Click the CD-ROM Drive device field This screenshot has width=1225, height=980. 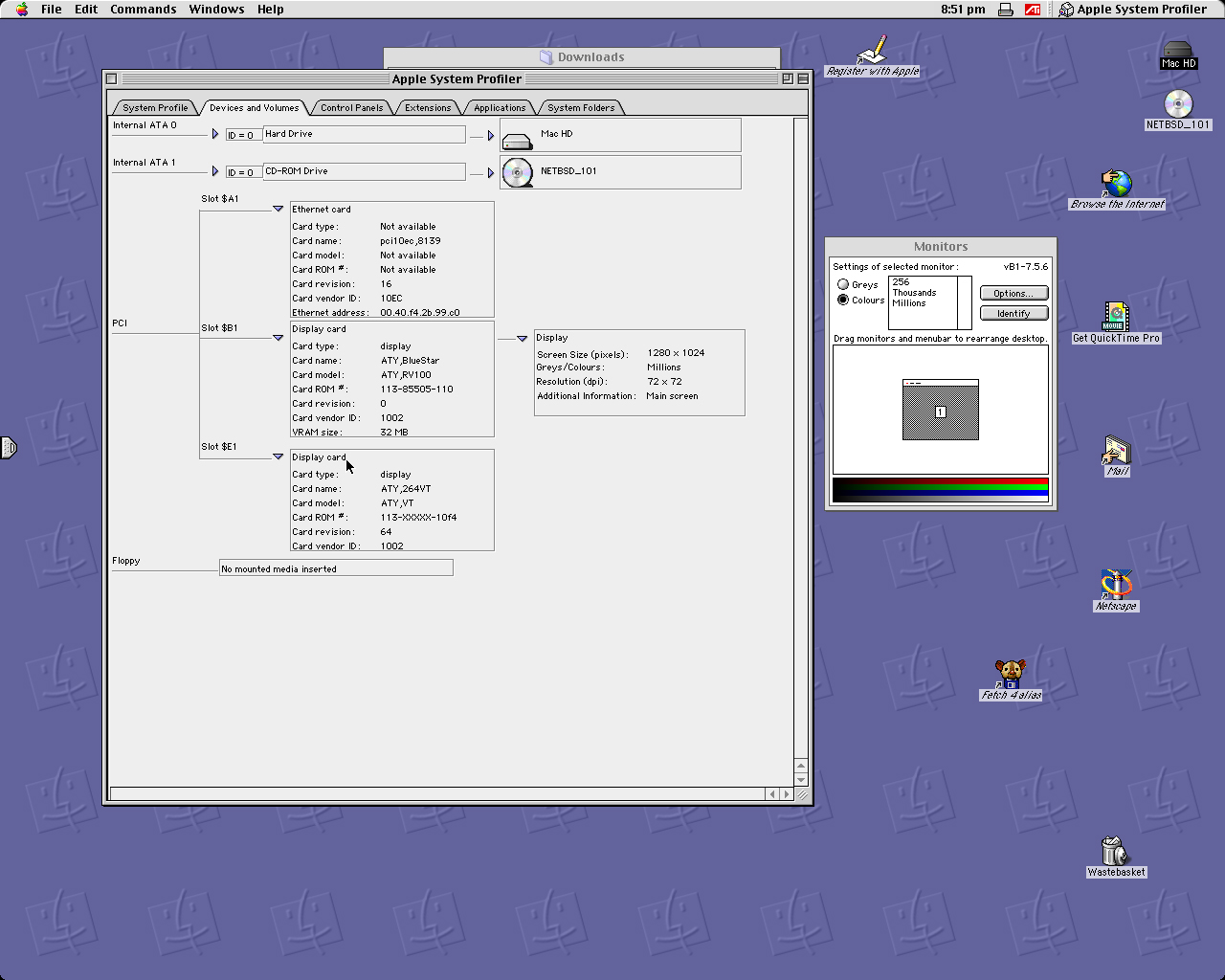pyautogui.click(x=364, y=171)
